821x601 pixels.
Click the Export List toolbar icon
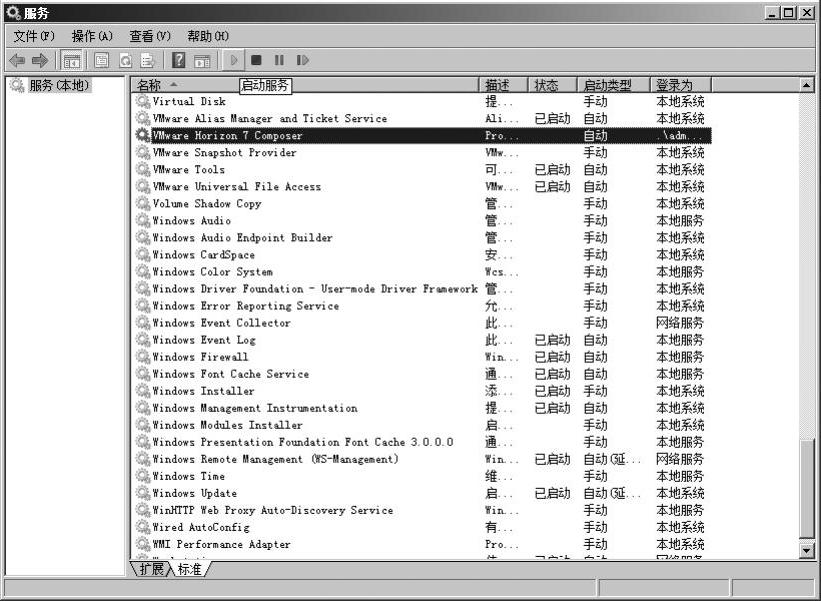[148, 61]
